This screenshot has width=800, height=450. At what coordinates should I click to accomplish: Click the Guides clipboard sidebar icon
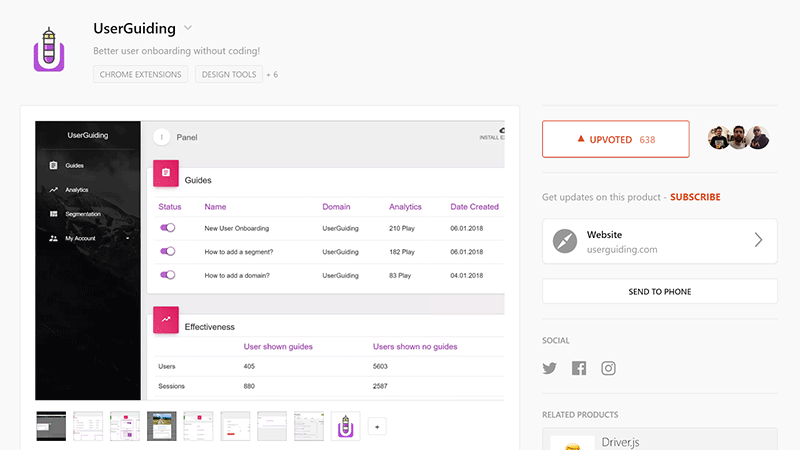pos(54,165)
